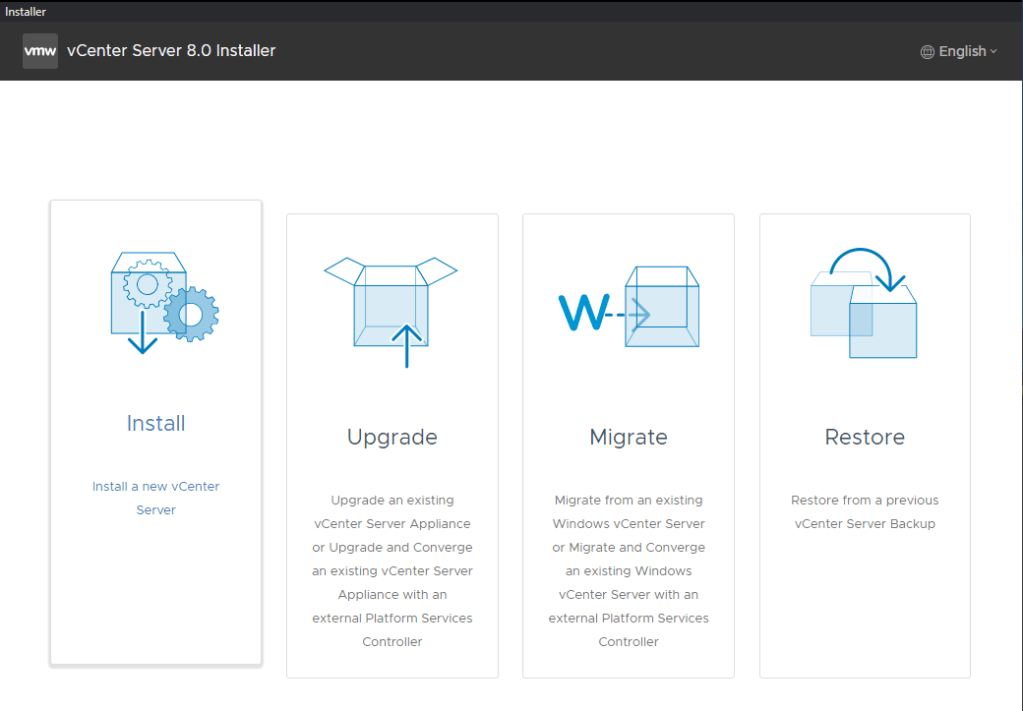Select the Install heading
1023x711 pixels.
click(x=156, y=423)
